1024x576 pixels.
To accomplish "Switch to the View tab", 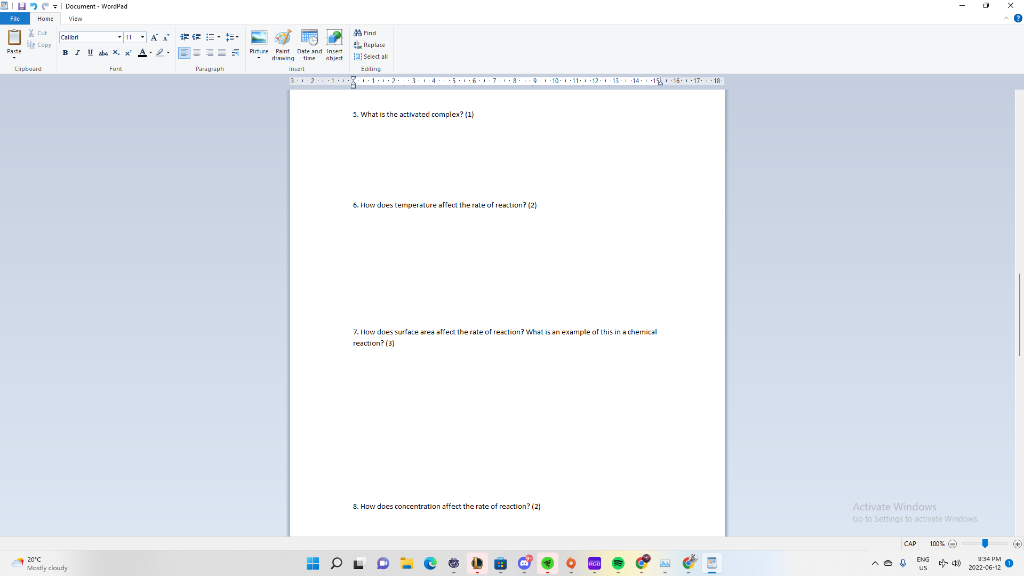I will point(74,18).
